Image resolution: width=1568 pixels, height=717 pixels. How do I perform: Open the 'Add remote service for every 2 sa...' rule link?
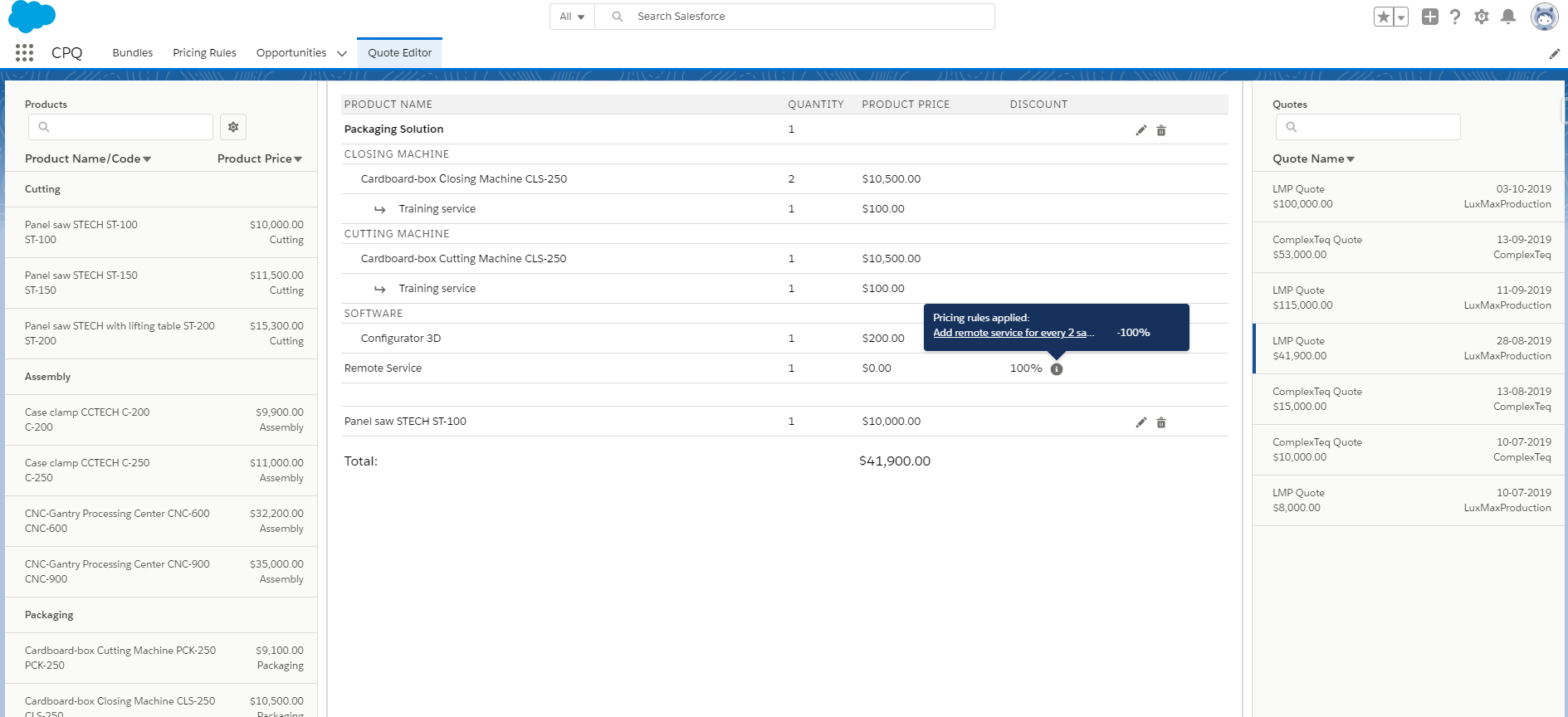pos(1014,333)
